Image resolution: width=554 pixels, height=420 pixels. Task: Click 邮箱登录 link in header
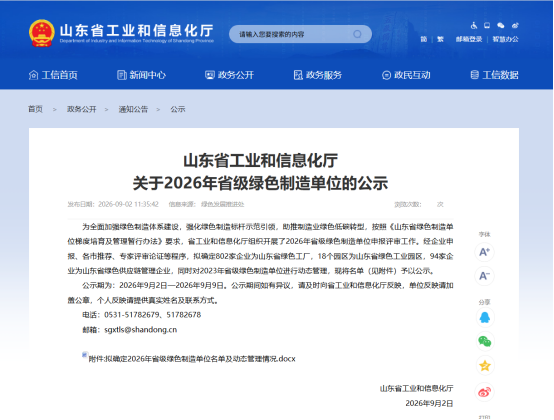click(x=469, y=39)
